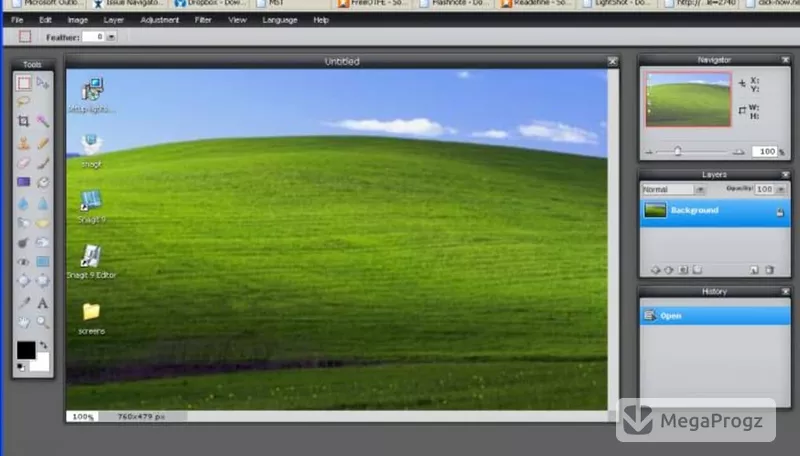Open the Image menu
The width and height of the screenshot is (800, 456).
[x=78, y=20]
